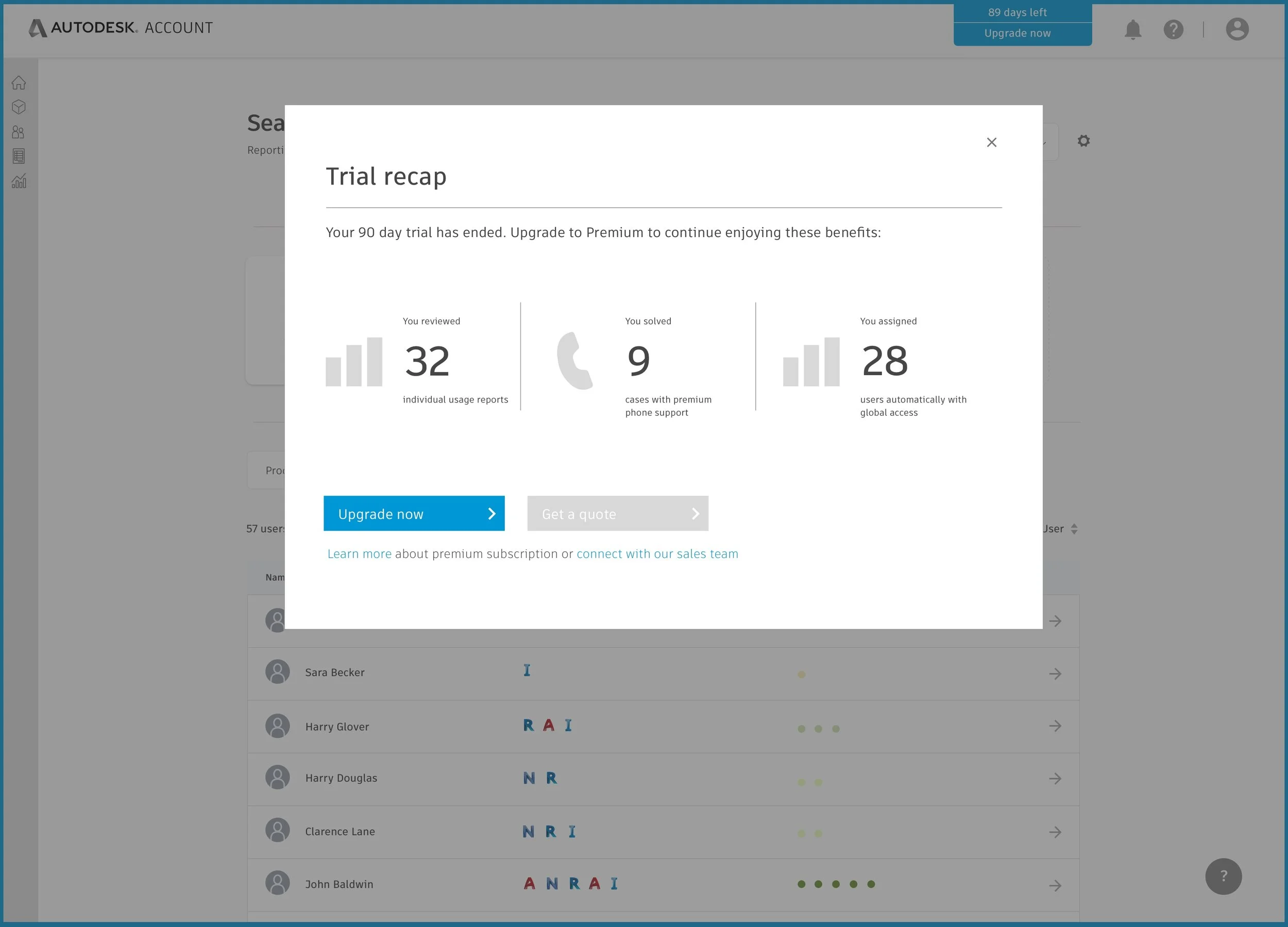This screenshot has height=927, width=1288.
Task: Click the billing list icon in sidebar
Action: point(19,156)
